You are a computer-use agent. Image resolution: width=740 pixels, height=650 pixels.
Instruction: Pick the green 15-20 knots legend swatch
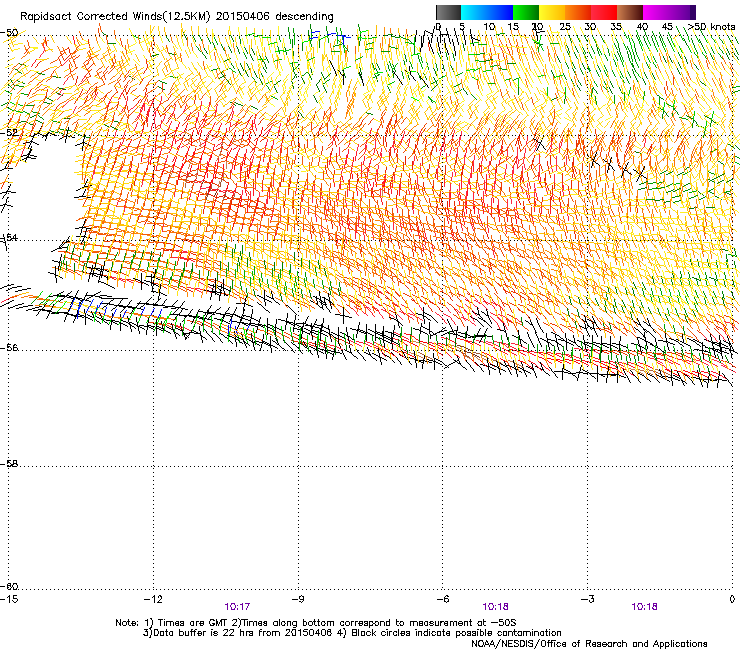(526, 12)
